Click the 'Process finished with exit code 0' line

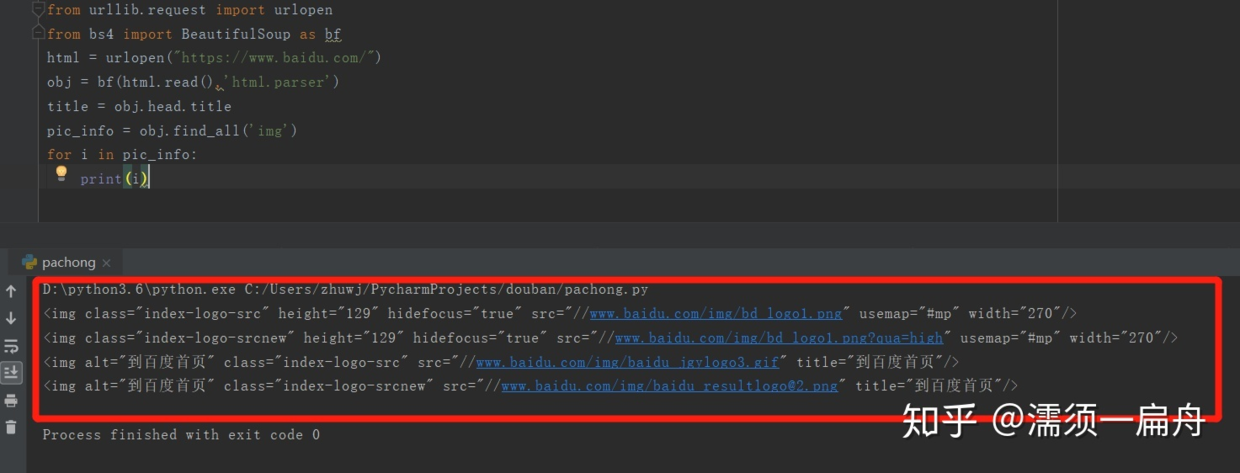click(x=181, y=435)
